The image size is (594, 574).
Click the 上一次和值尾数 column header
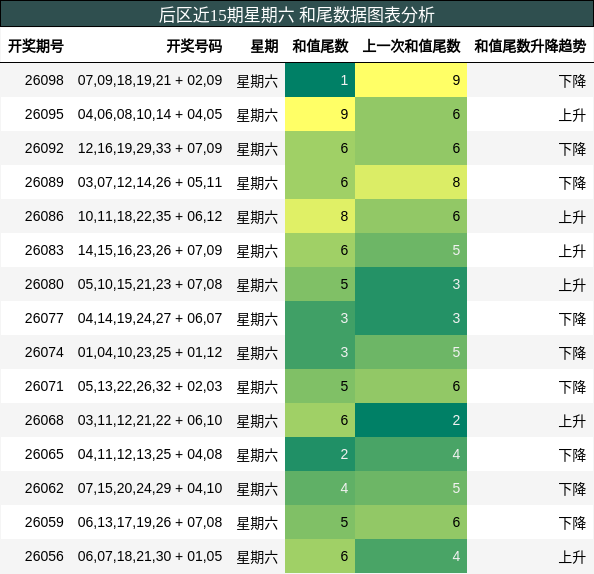click(411, 46)
